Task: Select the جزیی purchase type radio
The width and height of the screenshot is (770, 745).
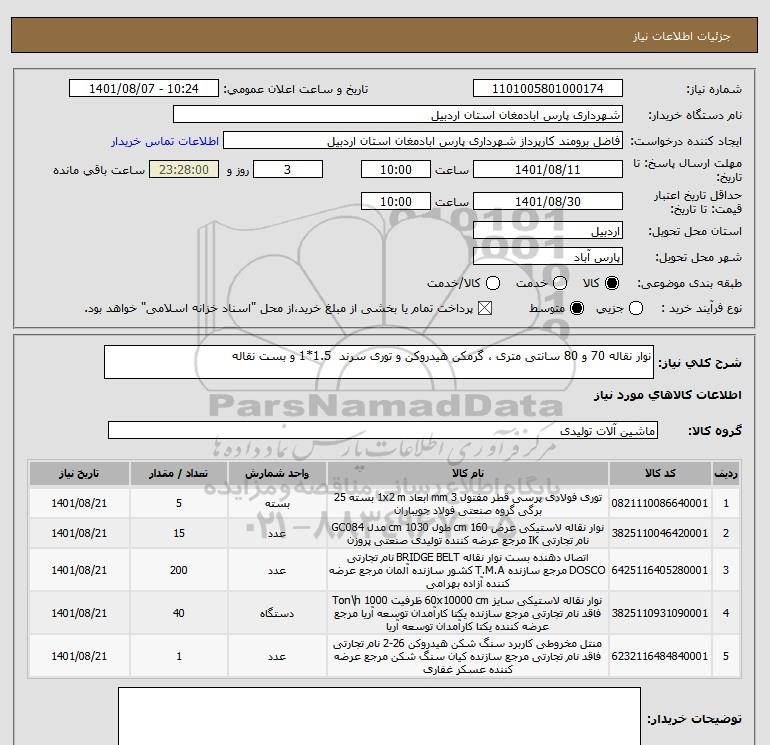Action: [x=636, y=308]
